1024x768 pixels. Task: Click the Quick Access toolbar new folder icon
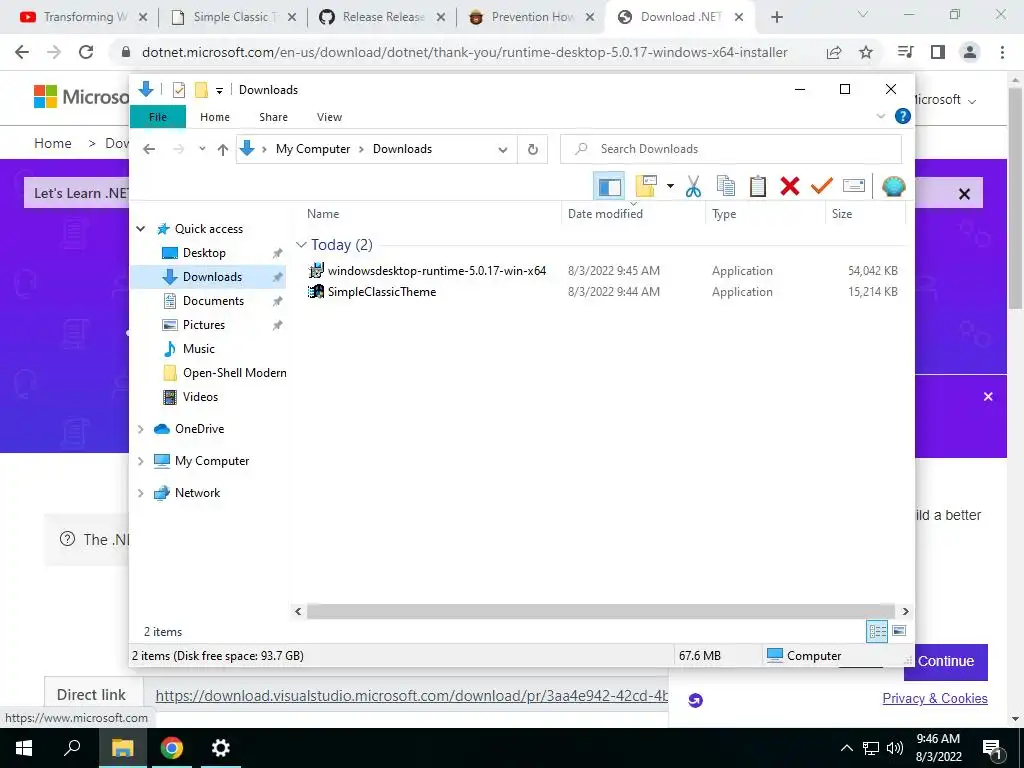pos(201,90)
